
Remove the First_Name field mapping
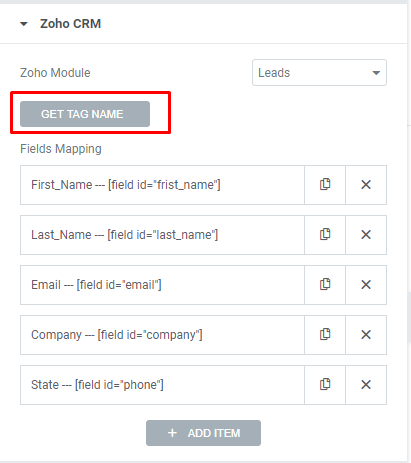tap(366, 185)
